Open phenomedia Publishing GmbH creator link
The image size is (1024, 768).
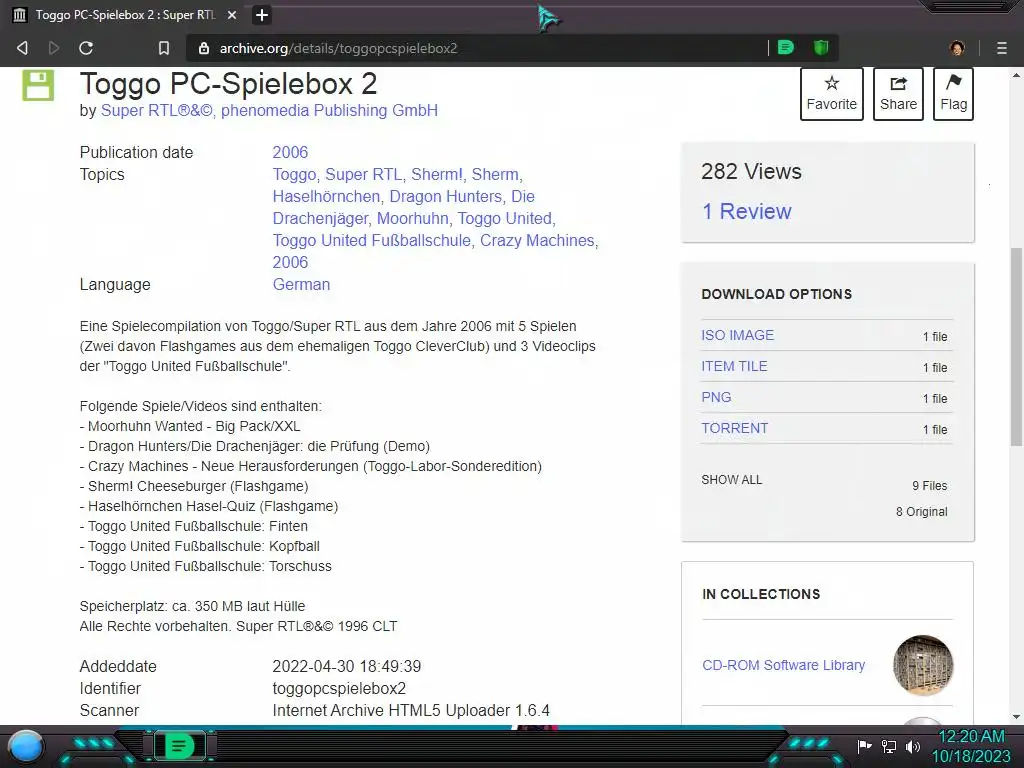(x=329, y=110)
